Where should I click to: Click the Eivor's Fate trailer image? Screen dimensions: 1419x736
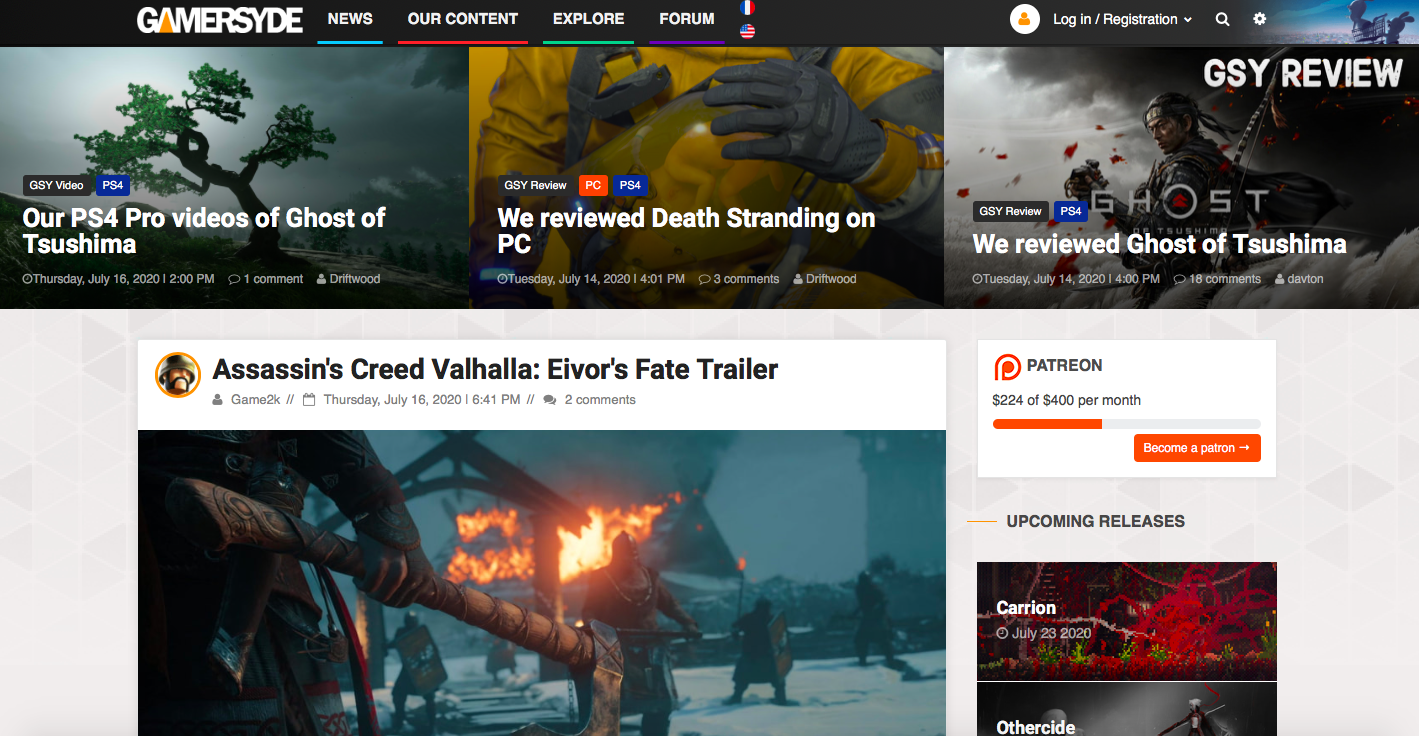point(542,583)
